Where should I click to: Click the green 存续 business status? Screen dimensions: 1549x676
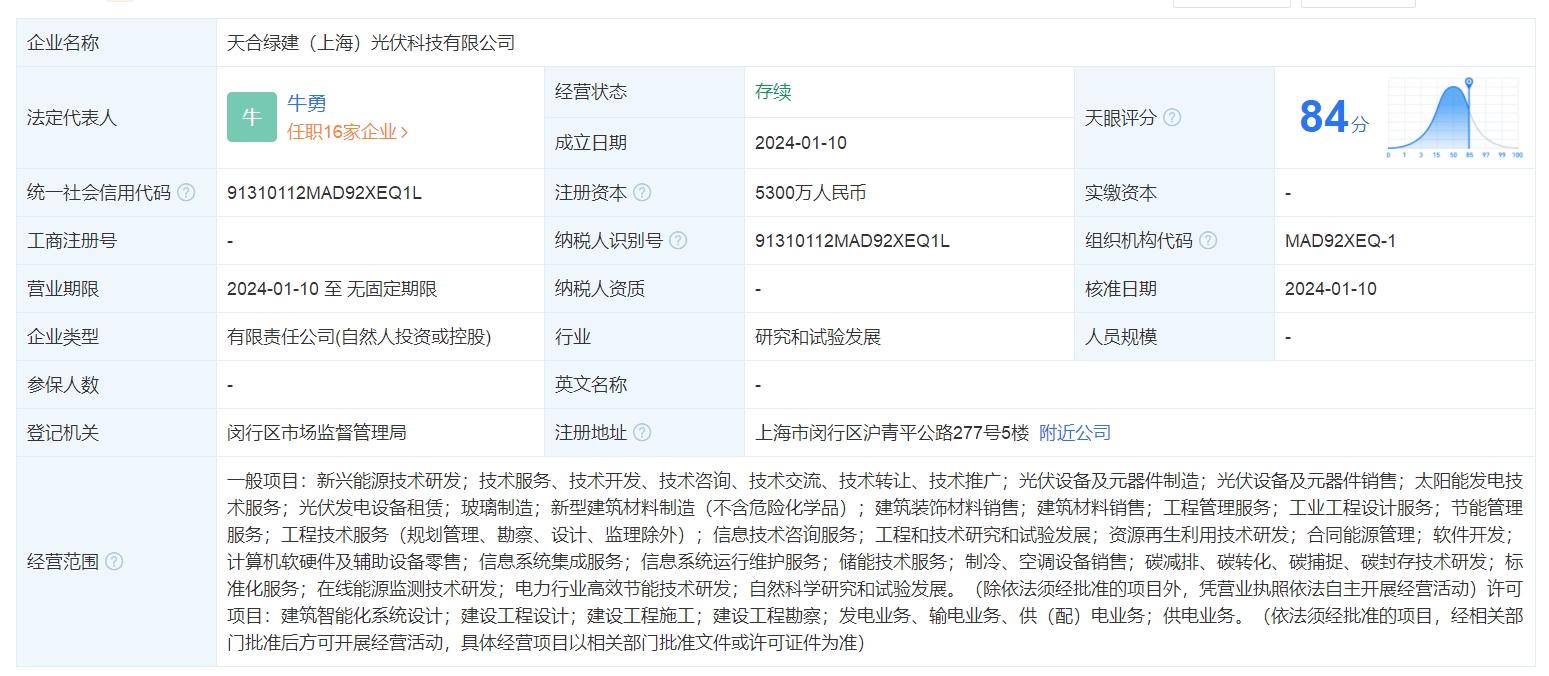(773, 92)
